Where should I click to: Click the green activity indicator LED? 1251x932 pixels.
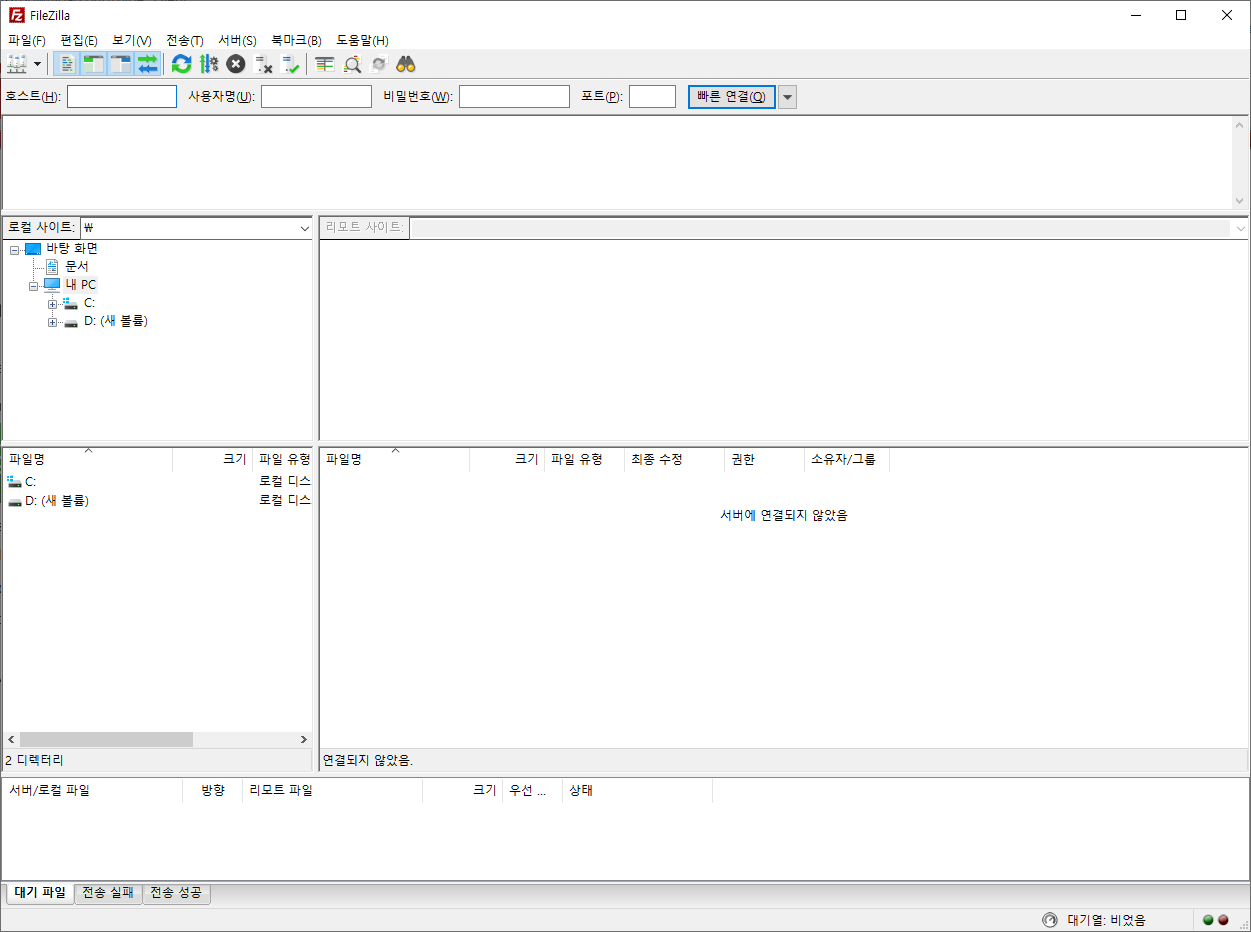coord(1208,920)
